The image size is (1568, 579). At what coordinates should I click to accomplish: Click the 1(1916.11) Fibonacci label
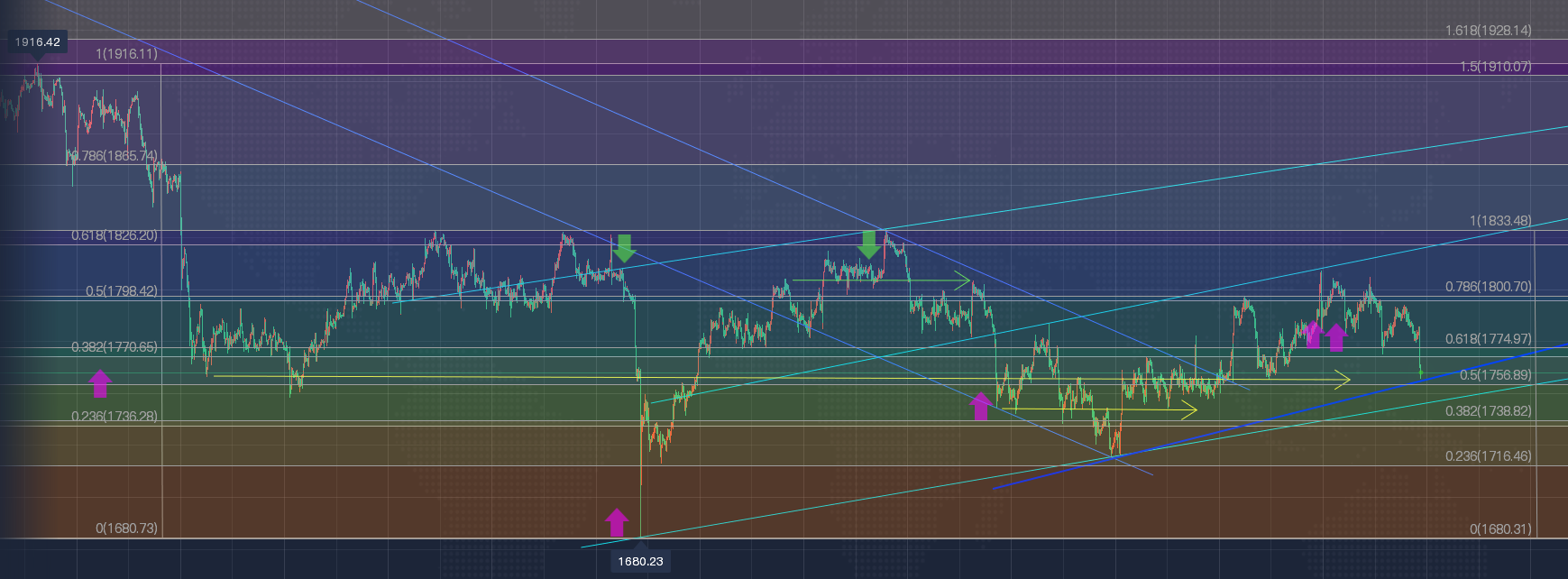pos(126,54)
